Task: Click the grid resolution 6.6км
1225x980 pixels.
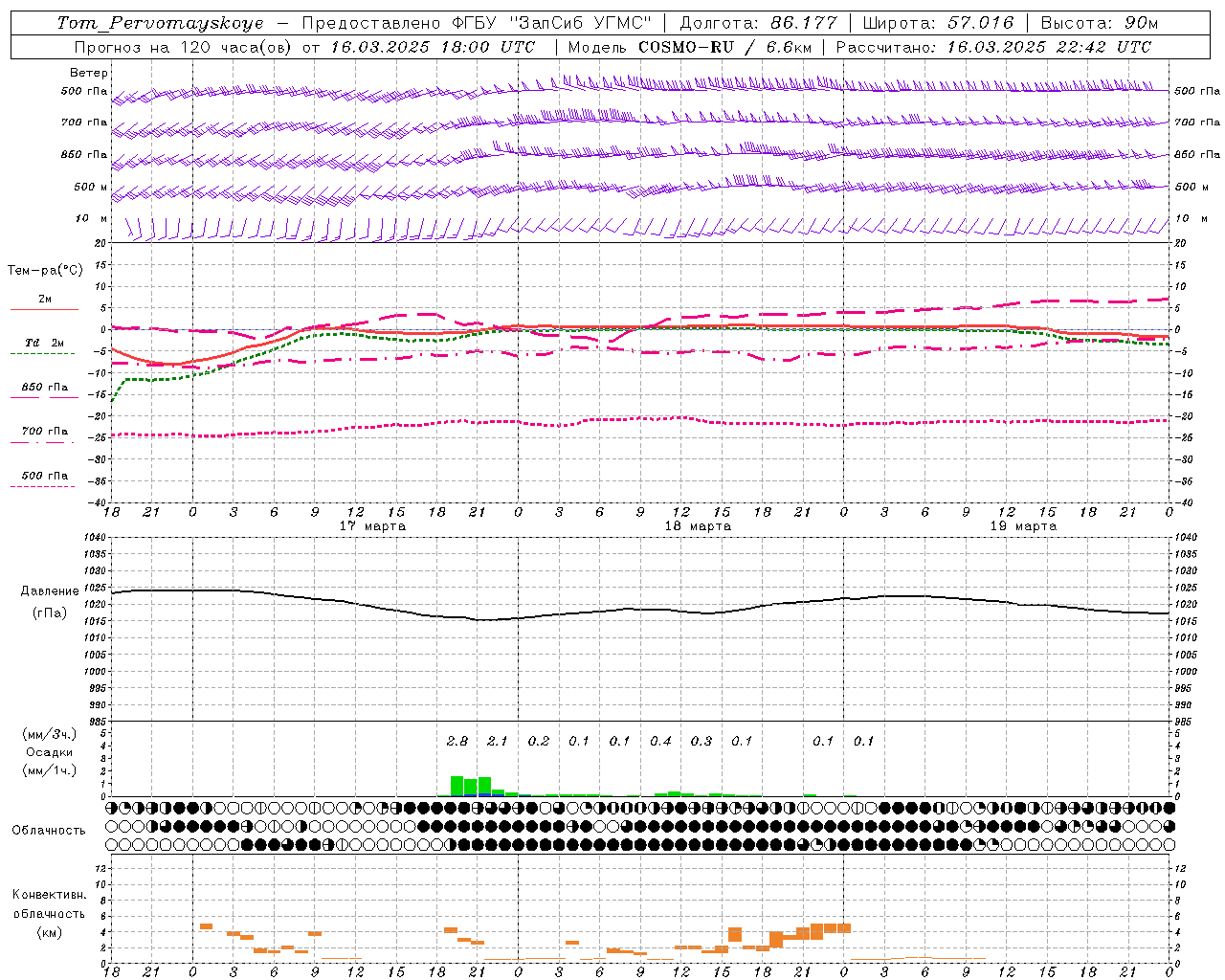Action: click(x=789, y=47)
